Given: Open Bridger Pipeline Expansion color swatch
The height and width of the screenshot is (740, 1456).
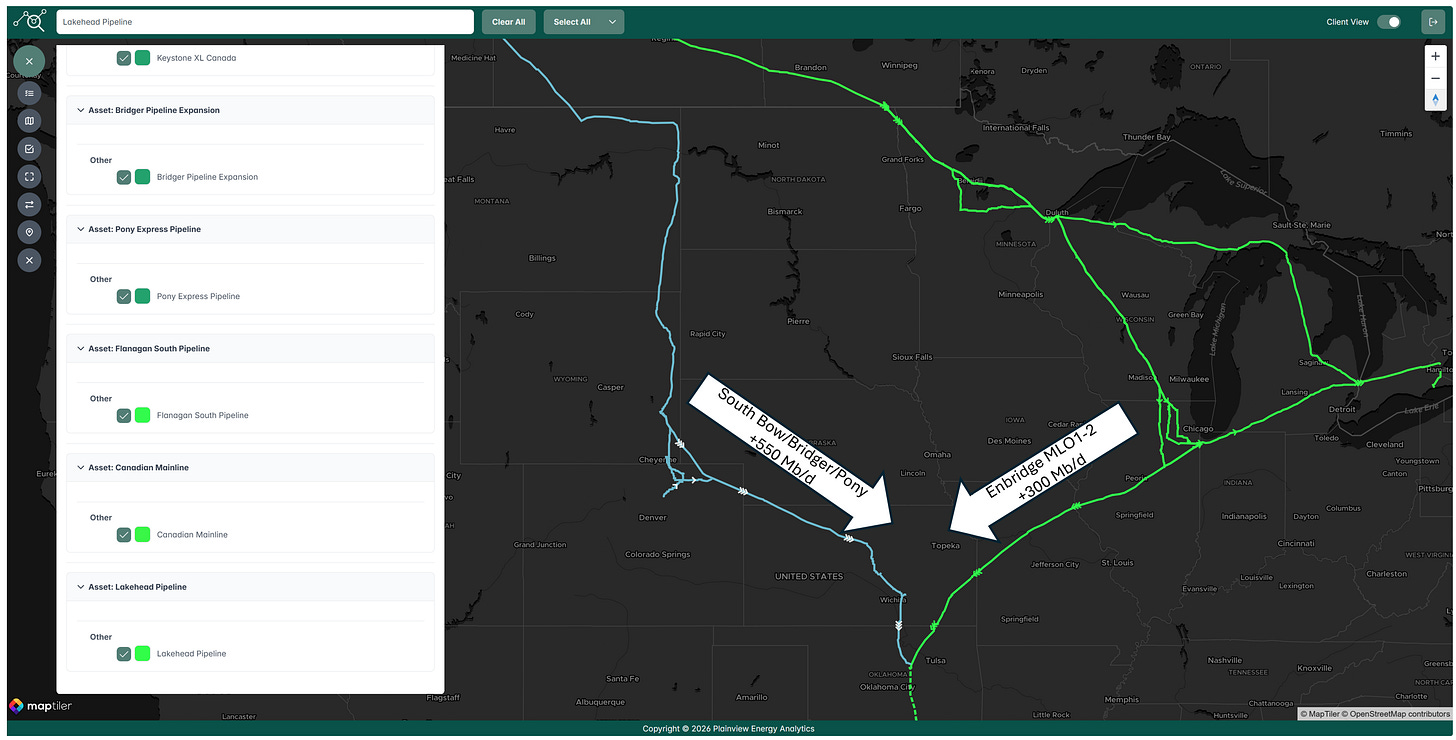Looking at the screenshot, I should tap(143, 177).
